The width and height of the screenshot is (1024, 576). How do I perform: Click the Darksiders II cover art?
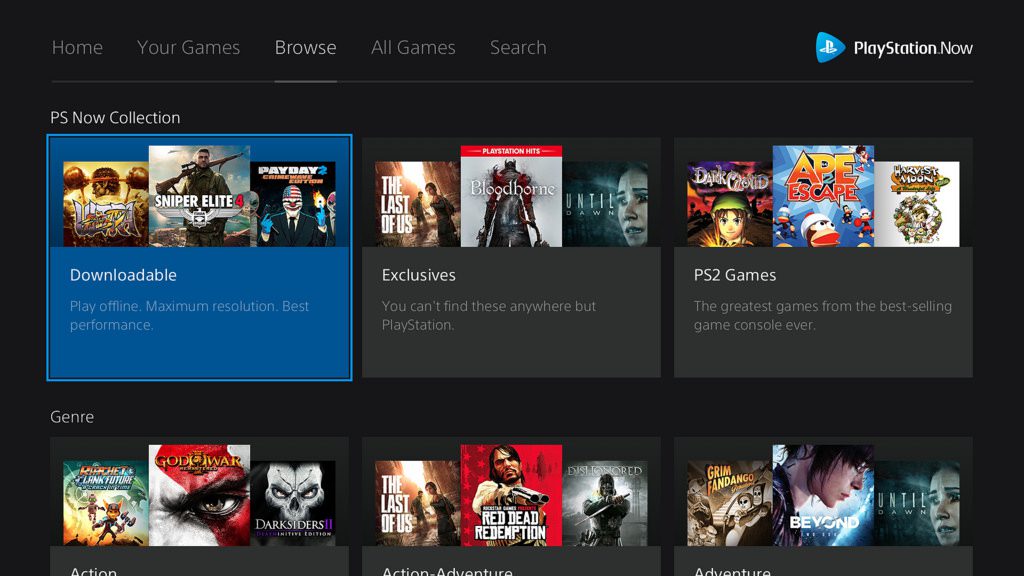tap(295, 500)
